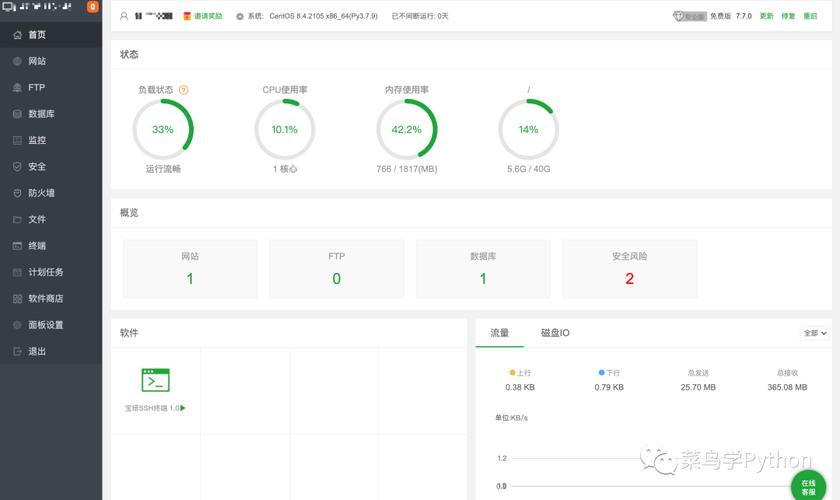Image resolution: width=840 pixels, height=500 pixels.
Task: Open the FTP overview card showing 0
Action: [336, 268]
